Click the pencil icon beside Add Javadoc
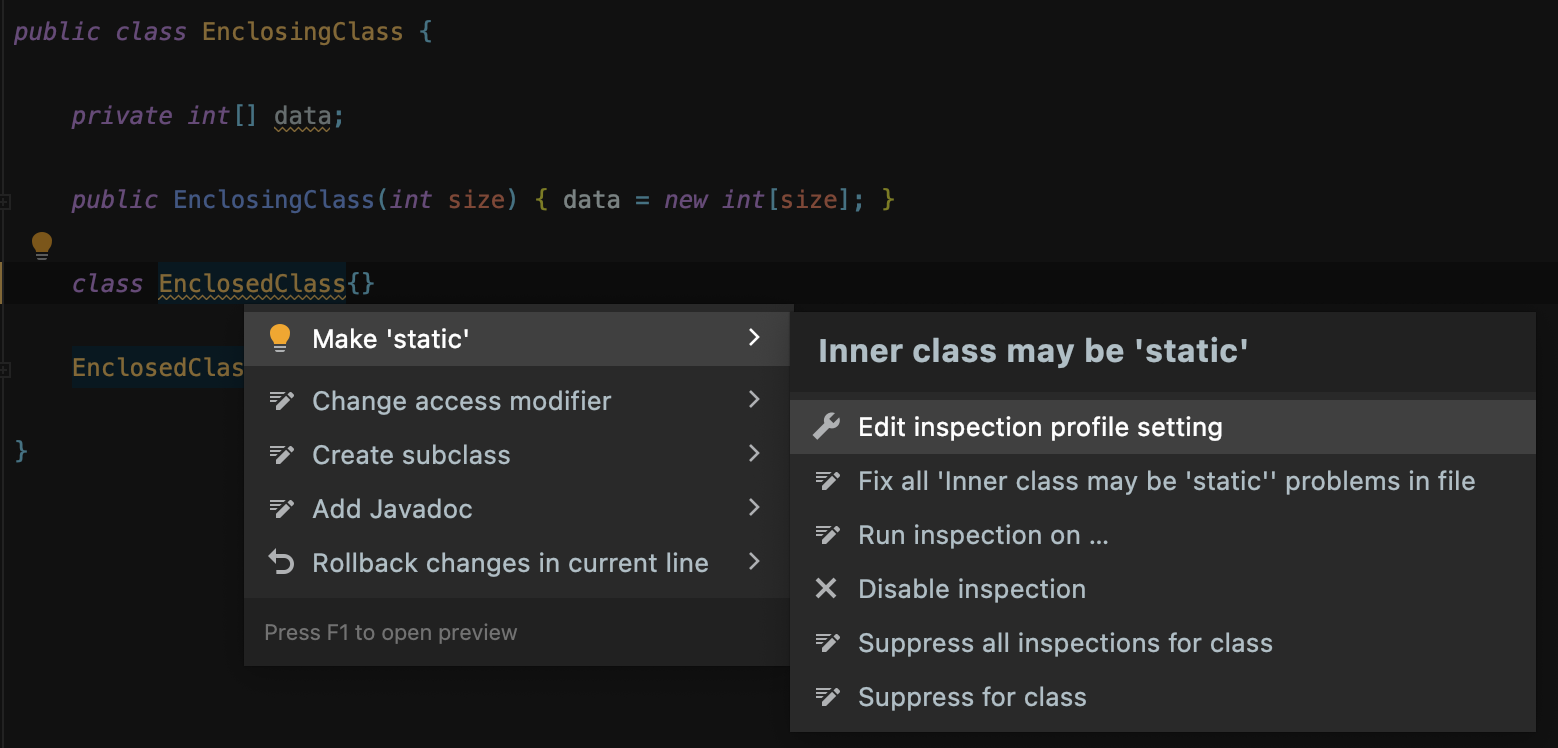Image resolution: width=1558 pixels, height=748 pixels. point(282,509)
